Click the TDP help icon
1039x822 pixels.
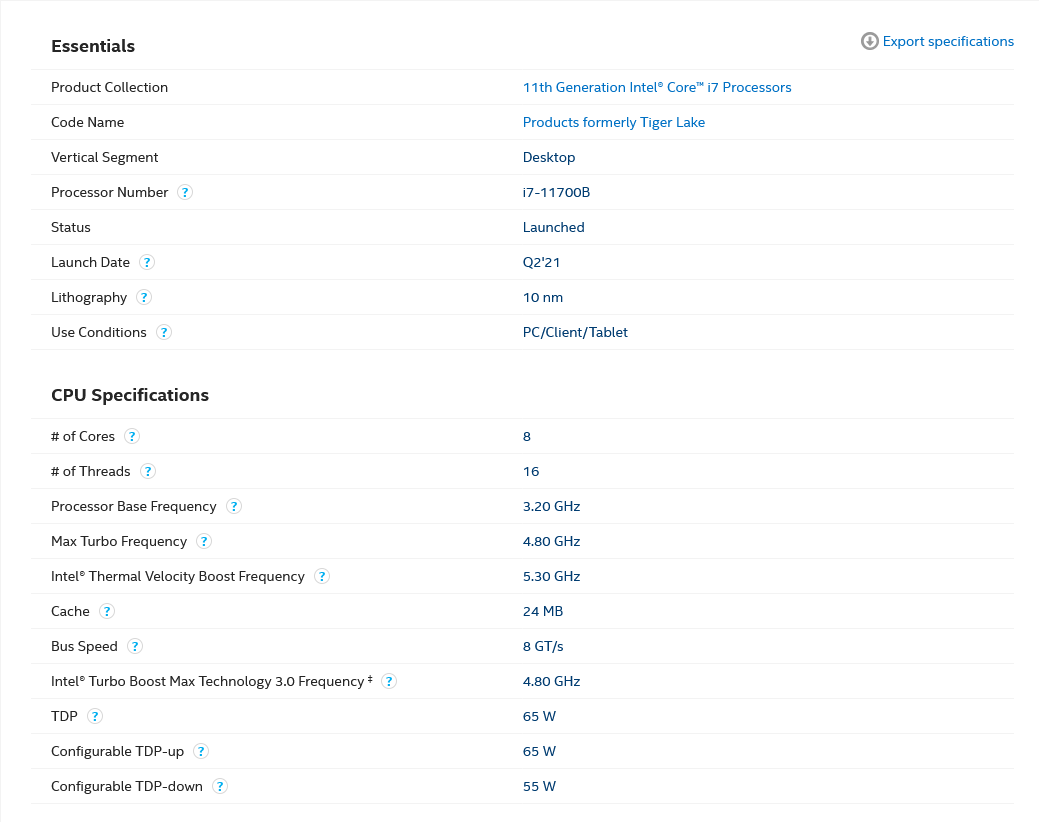click(x=95, y=717)
